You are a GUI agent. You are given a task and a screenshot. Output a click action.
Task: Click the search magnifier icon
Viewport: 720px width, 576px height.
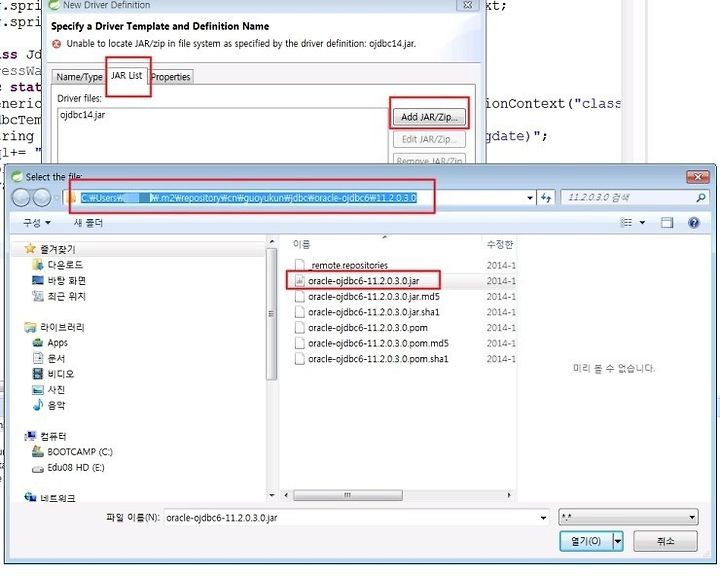coord(701,198)
